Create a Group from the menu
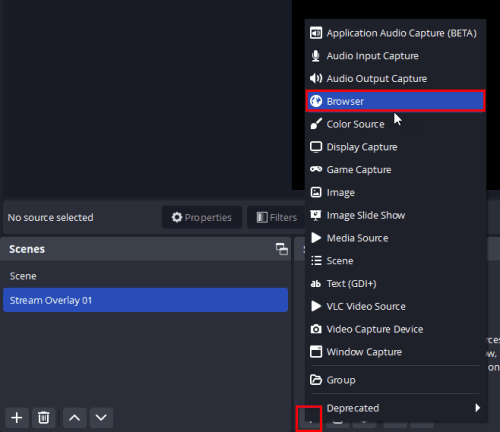The width and height of the screenshot is (500, 432). pos(395,380)
